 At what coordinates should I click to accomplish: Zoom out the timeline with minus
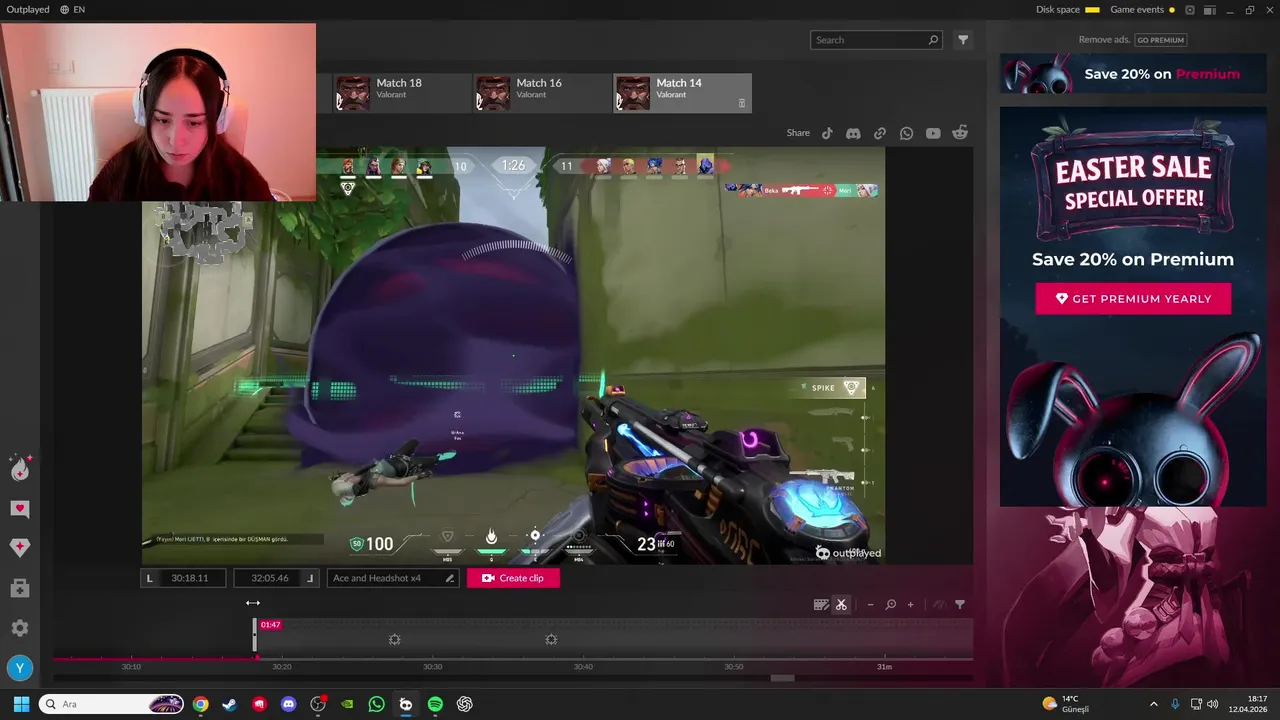click(x=870, y=604)
